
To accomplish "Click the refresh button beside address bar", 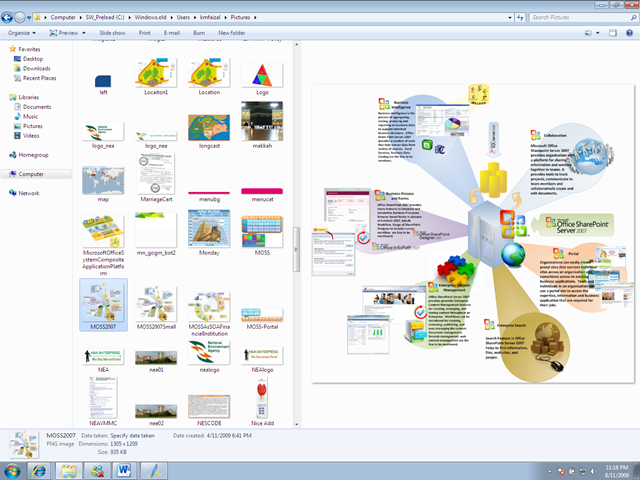I will coord(520,18).
